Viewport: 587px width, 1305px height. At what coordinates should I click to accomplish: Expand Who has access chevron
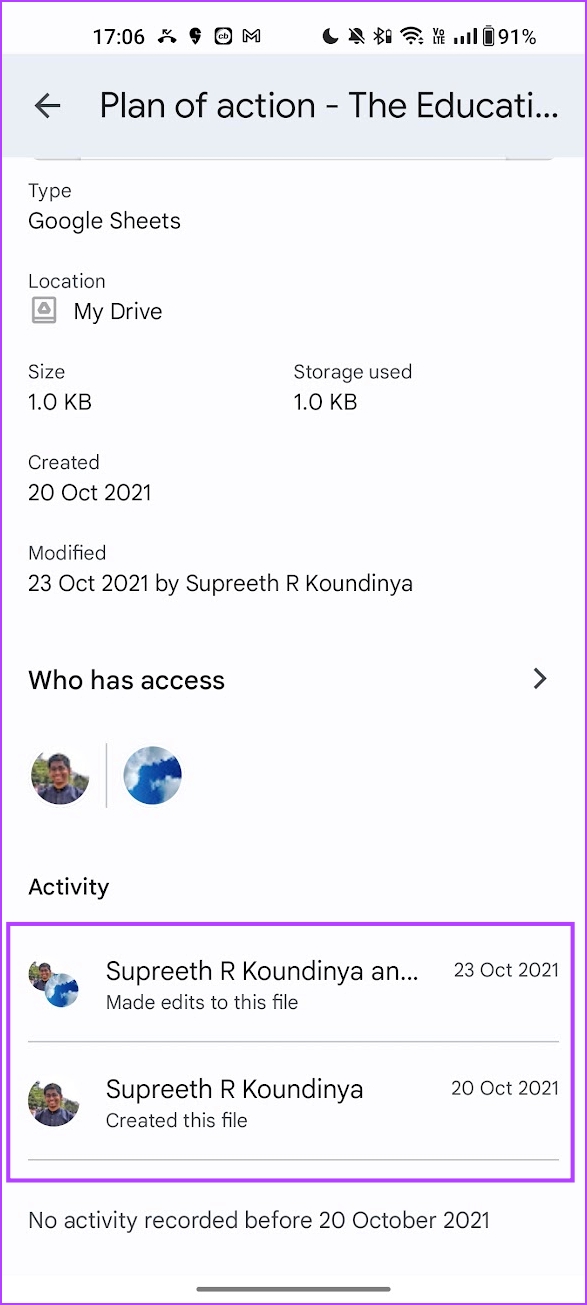pyautogui.click(x=540, y=679)
